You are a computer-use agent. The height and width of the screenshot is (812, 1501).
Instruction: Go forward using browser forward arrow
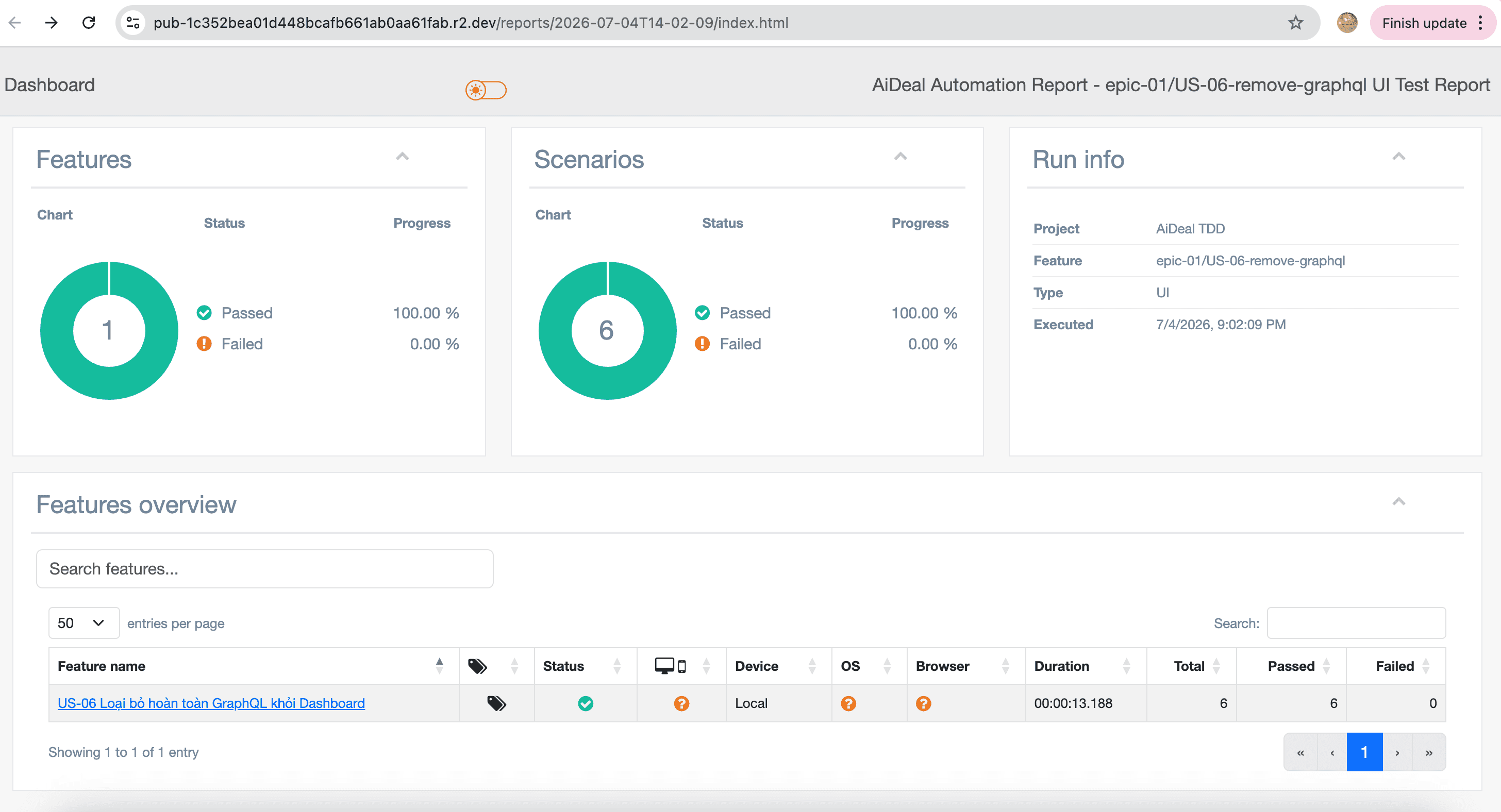(x=51, y=23)
